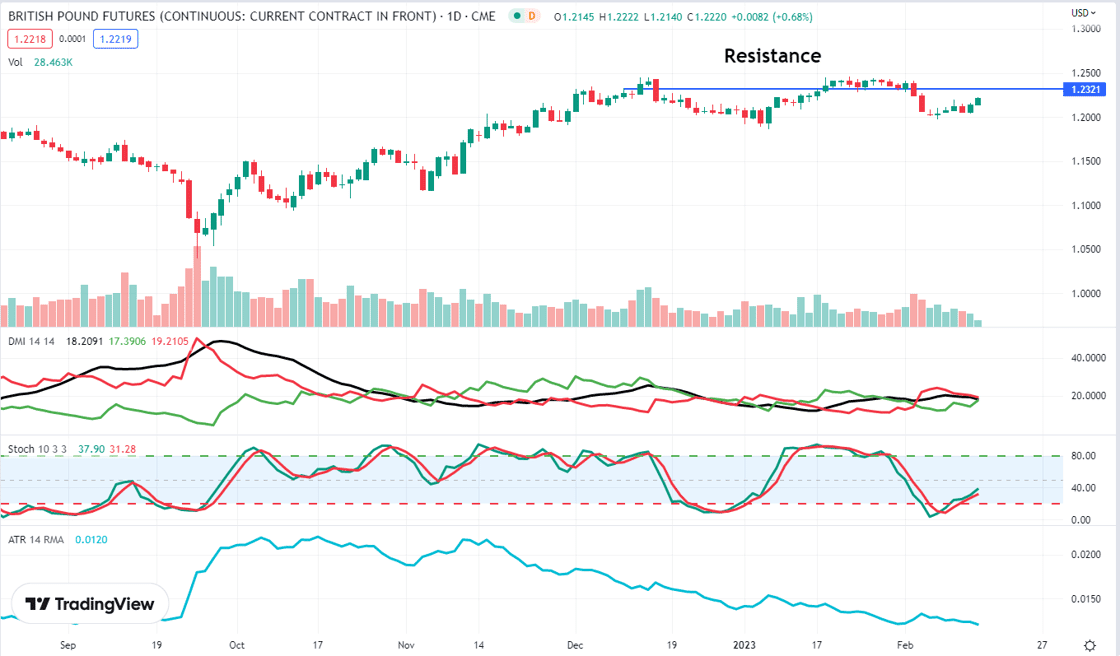The height and width of the screenshot is (656, 1120).
Task: Click the 80.00 Stoch scale label
Action: (1084, 455)
